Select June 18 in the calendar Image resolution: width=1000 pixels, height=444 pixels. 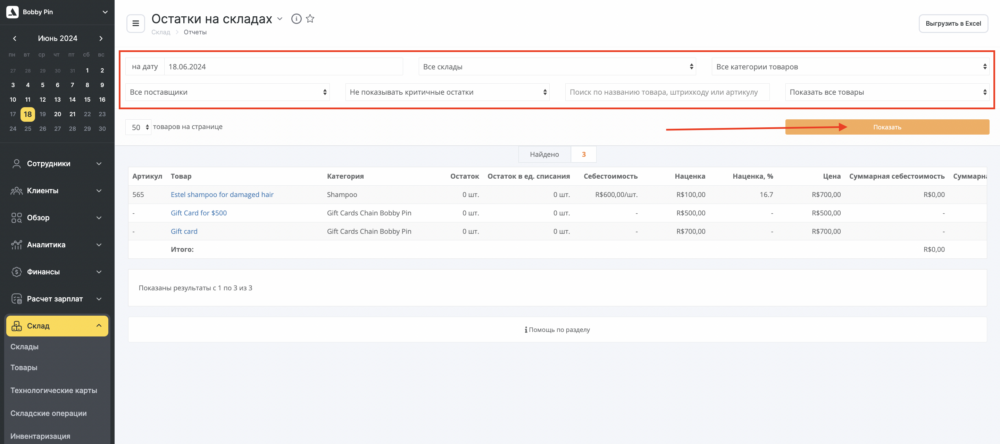pyautogui.click(x=27, y=115)
